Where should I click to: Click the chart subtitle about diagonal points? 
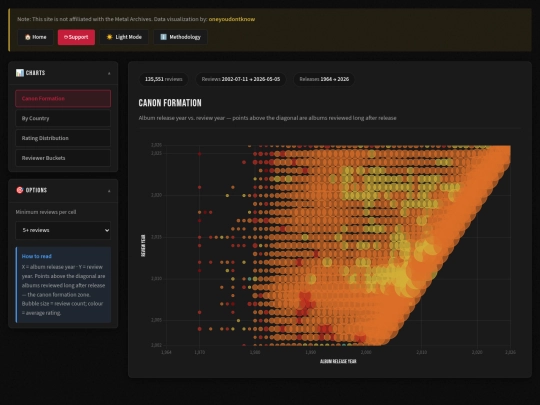click(268, 118)
